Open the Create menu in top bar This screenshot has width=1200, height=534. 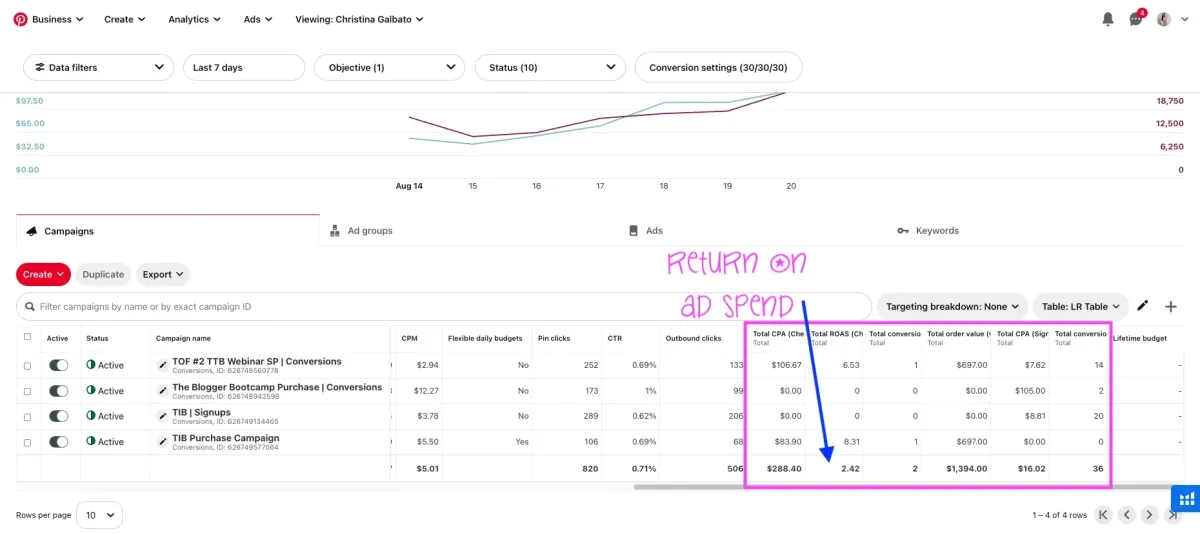click(125, 19)
